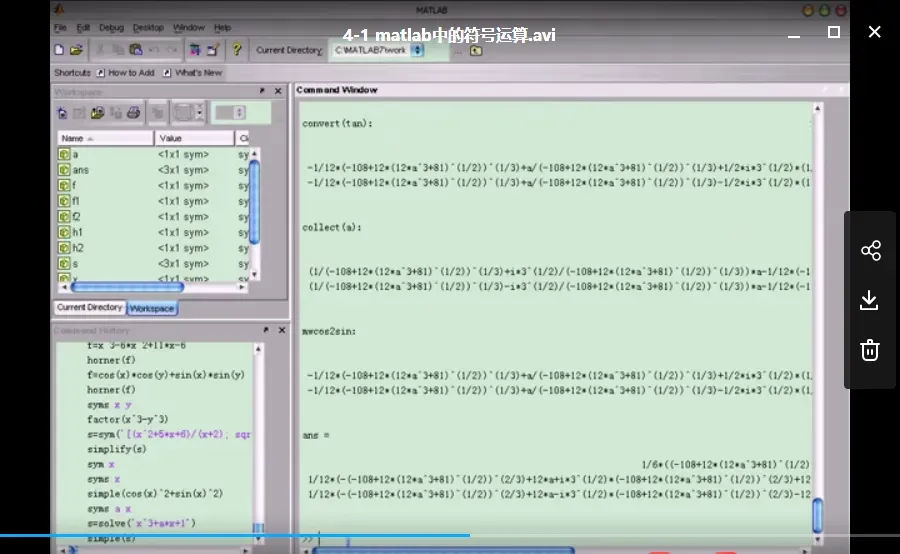Viewport: 900px width, 554px height.
Task: Click the Paste clipboard icon
Action: [135, 50]
